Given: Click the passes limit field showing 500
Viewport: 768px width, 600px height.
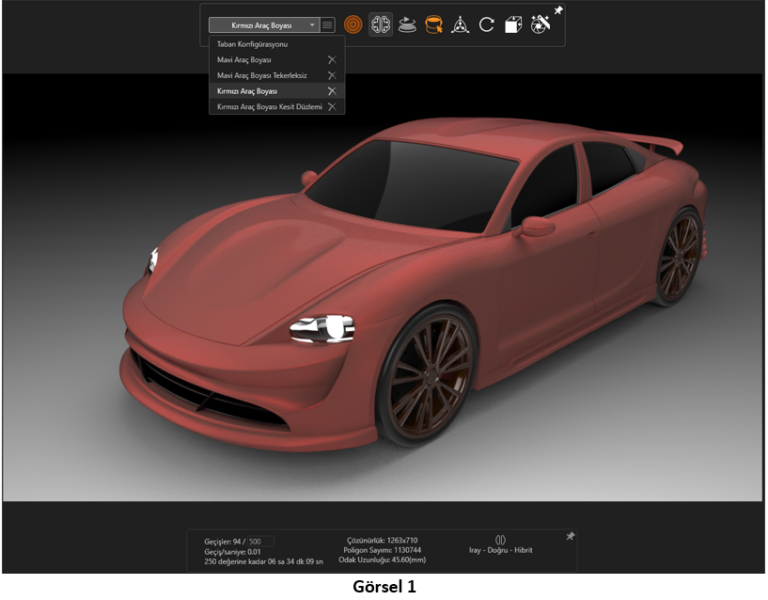Looking at the screenshot, I should pos(260,541).
